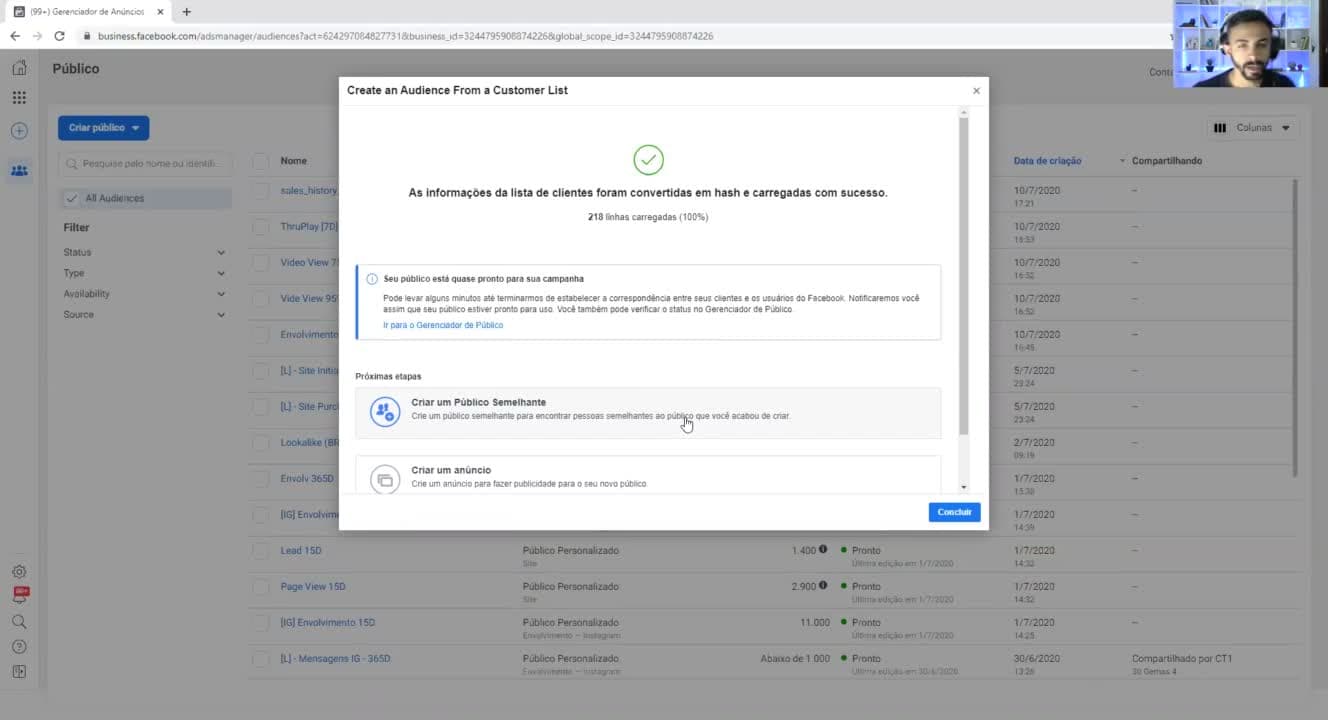The width and height of the screenshot is (1328, 720).
Task: Open settings gear icon in left sidebar
Action: [x=19, y=572]
